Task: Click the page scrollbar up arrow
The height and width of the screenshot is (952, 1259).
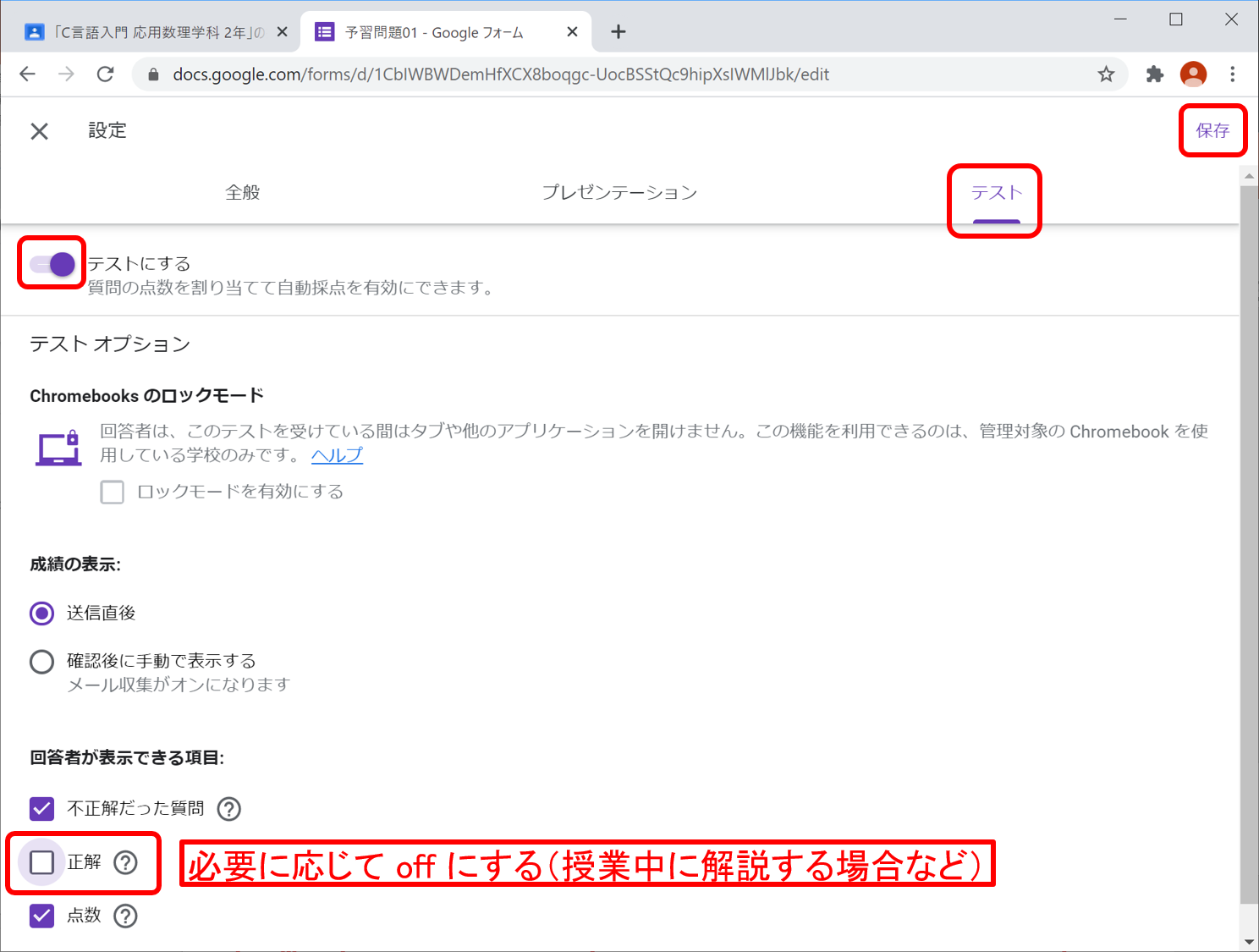Action: coord(1249,176)
